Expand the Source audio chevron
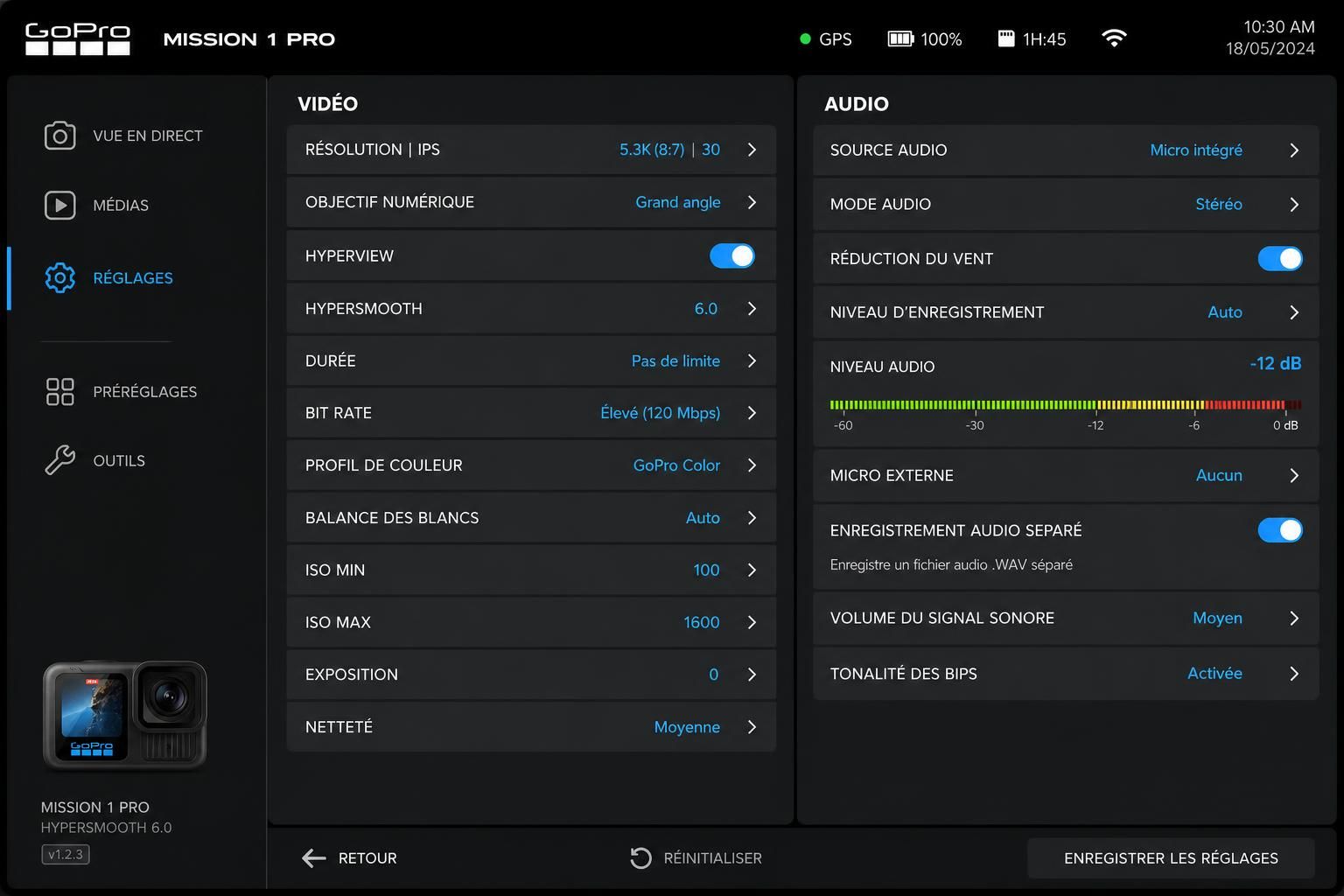Image resolution: width=1344 pixels, height=896 pixels. [x=1294, y=150]
